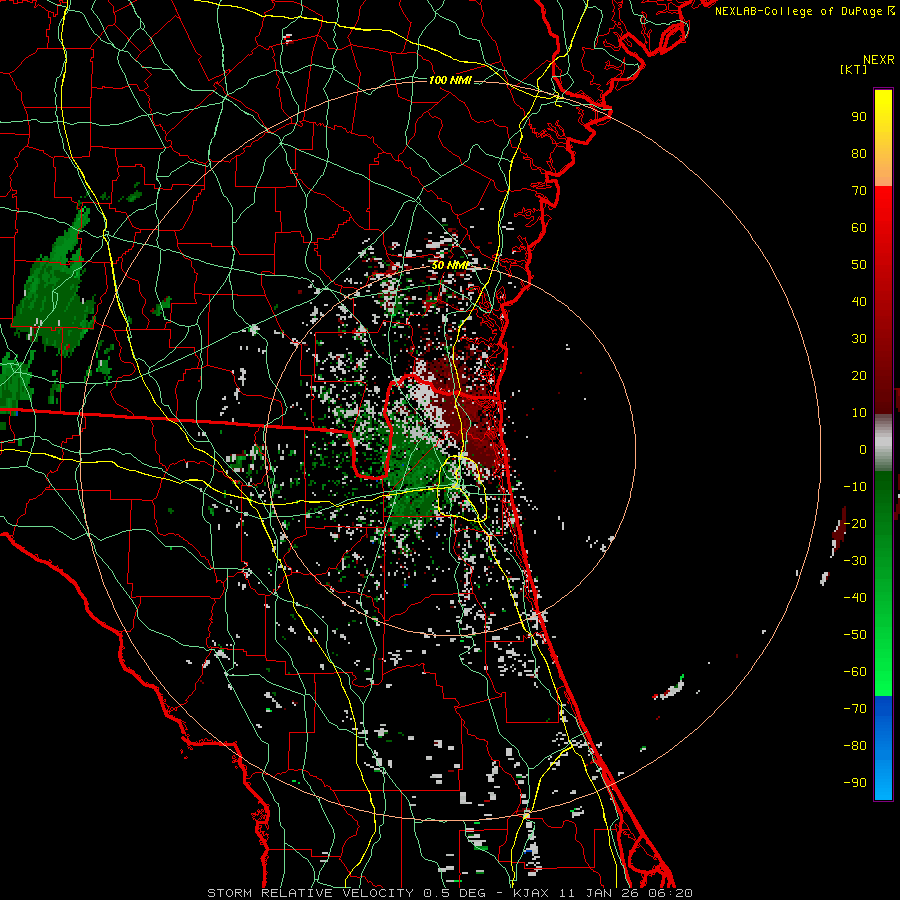Click the -60 value on velocity scale
Screen dimensions: 900x900
click(855, 672)
